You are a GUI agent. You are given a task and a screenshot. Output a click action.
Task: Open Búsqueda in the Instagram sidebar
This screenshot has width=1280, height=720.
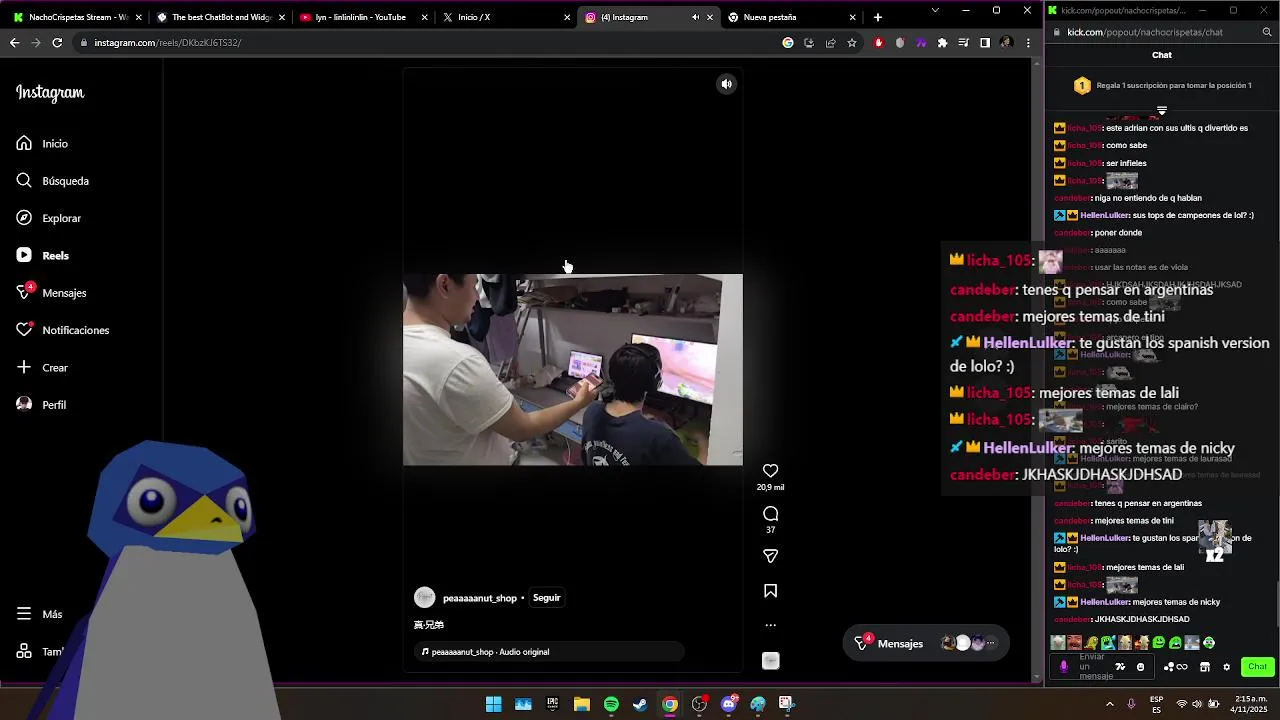[52, 181]
